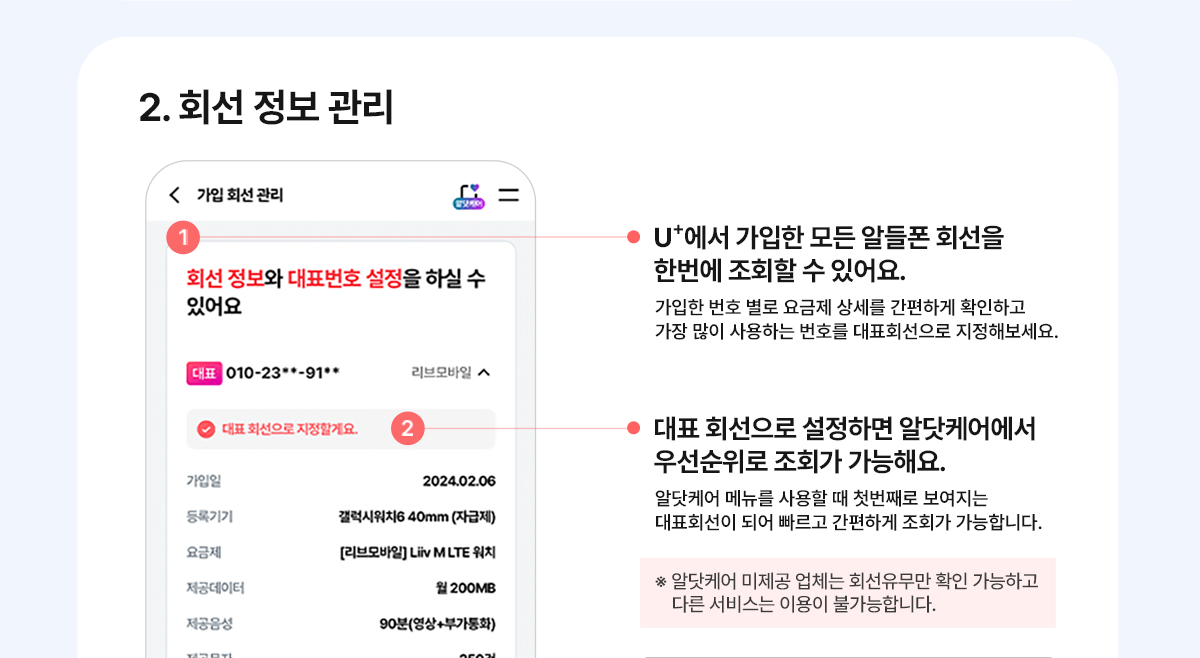Click the 가입일 label

204,481
